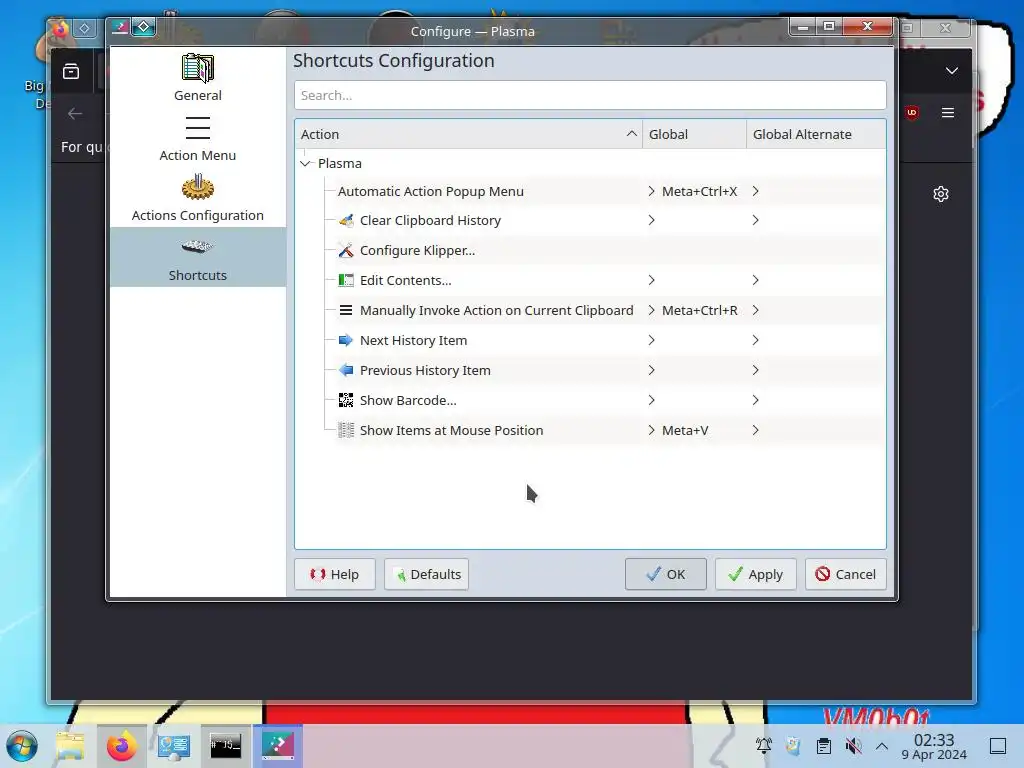Expand Global shortcut for Edit Contents
The width and height of the screenshot is (1024, 768).
651,280
